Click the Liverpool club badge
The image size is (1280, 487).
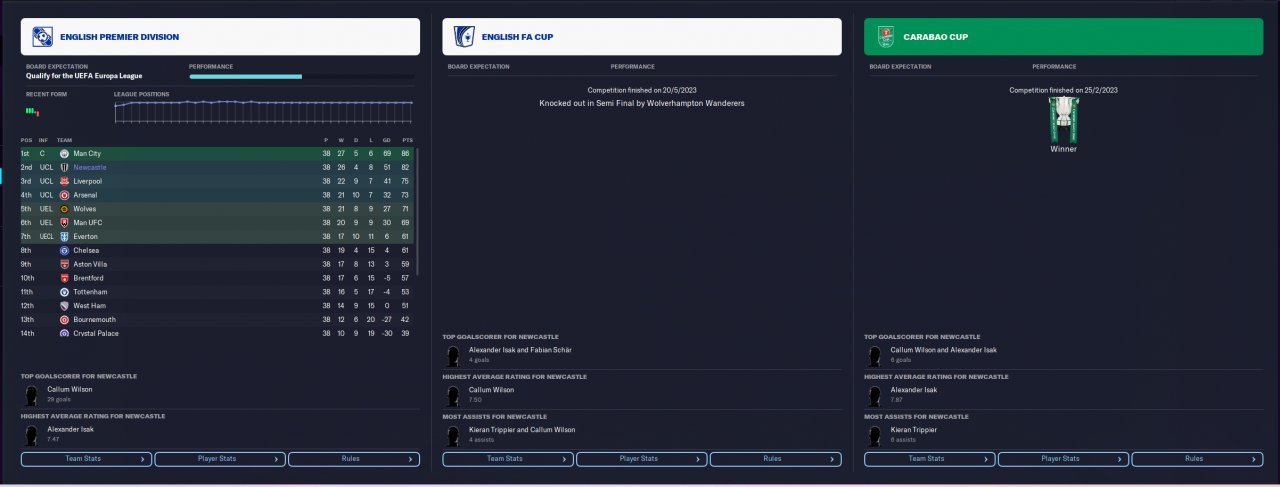click(x=64, y=182)
